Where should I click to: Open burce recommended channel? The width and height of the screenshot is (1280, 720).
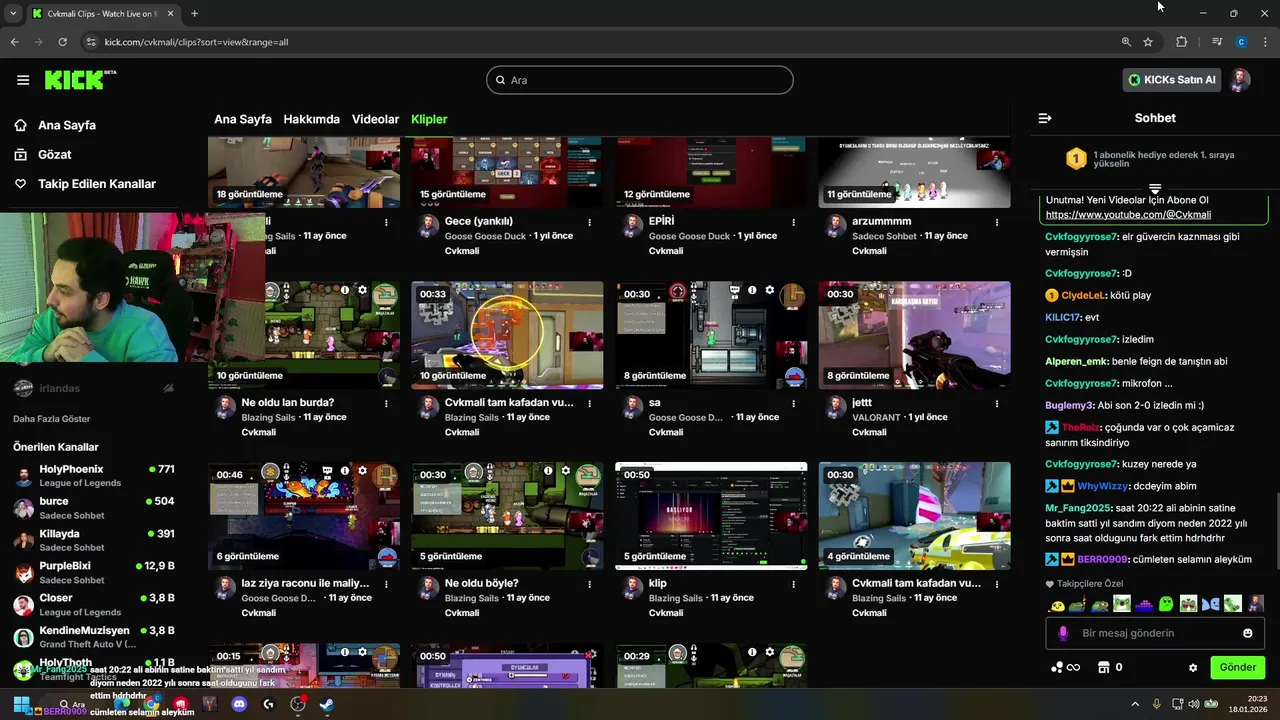95,507
